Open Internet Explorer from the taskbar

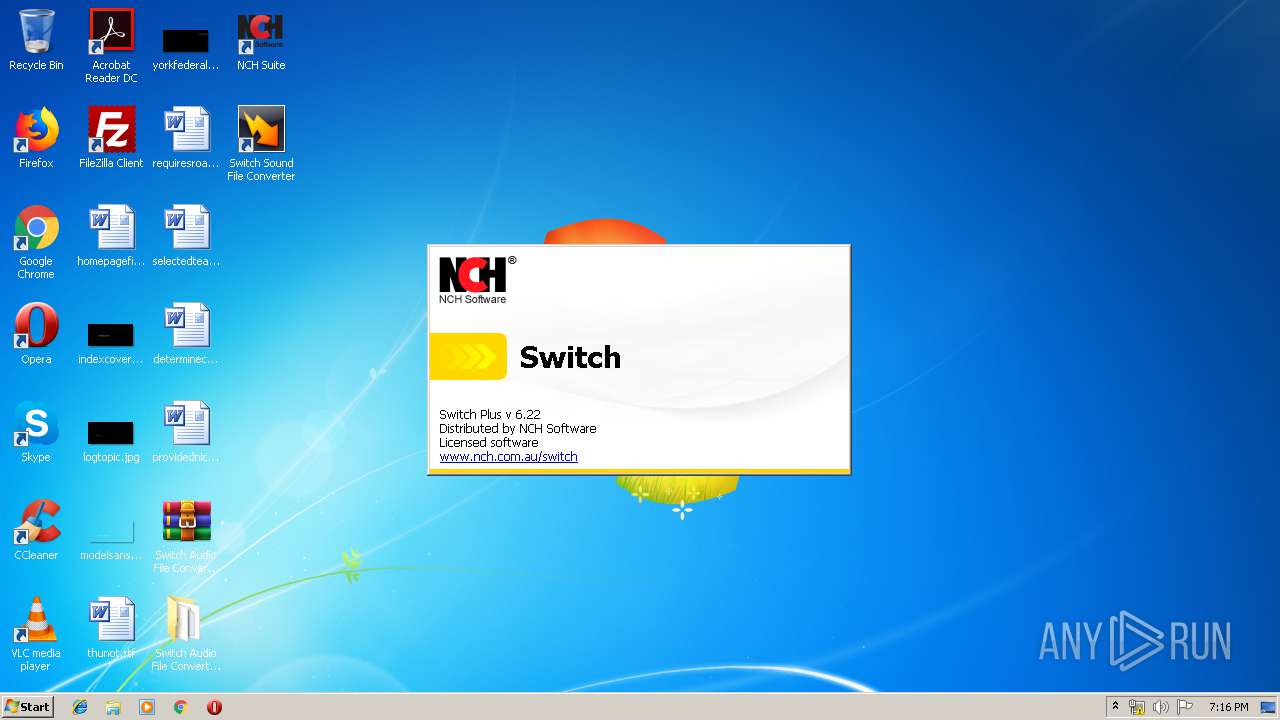click(80, 707)
